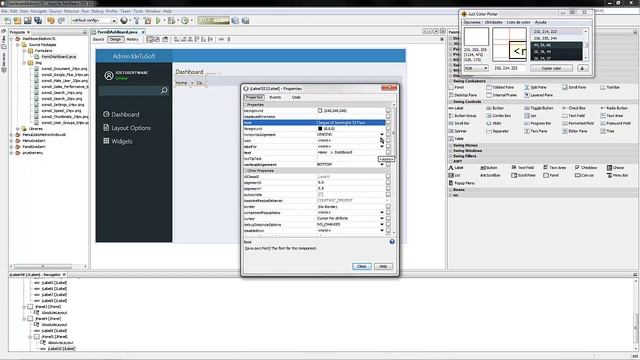This screenshot has width=640, height=360.
Task: Pick the Progress Bar palette item
Action: click(538, 123)
